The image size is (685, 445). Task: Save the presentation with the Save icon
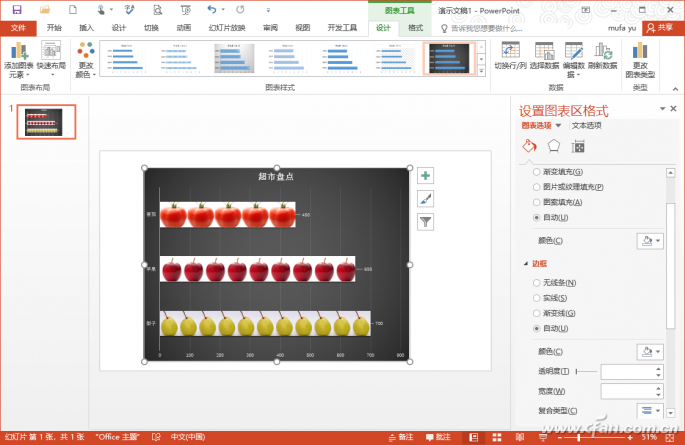[x=17, y=10]
